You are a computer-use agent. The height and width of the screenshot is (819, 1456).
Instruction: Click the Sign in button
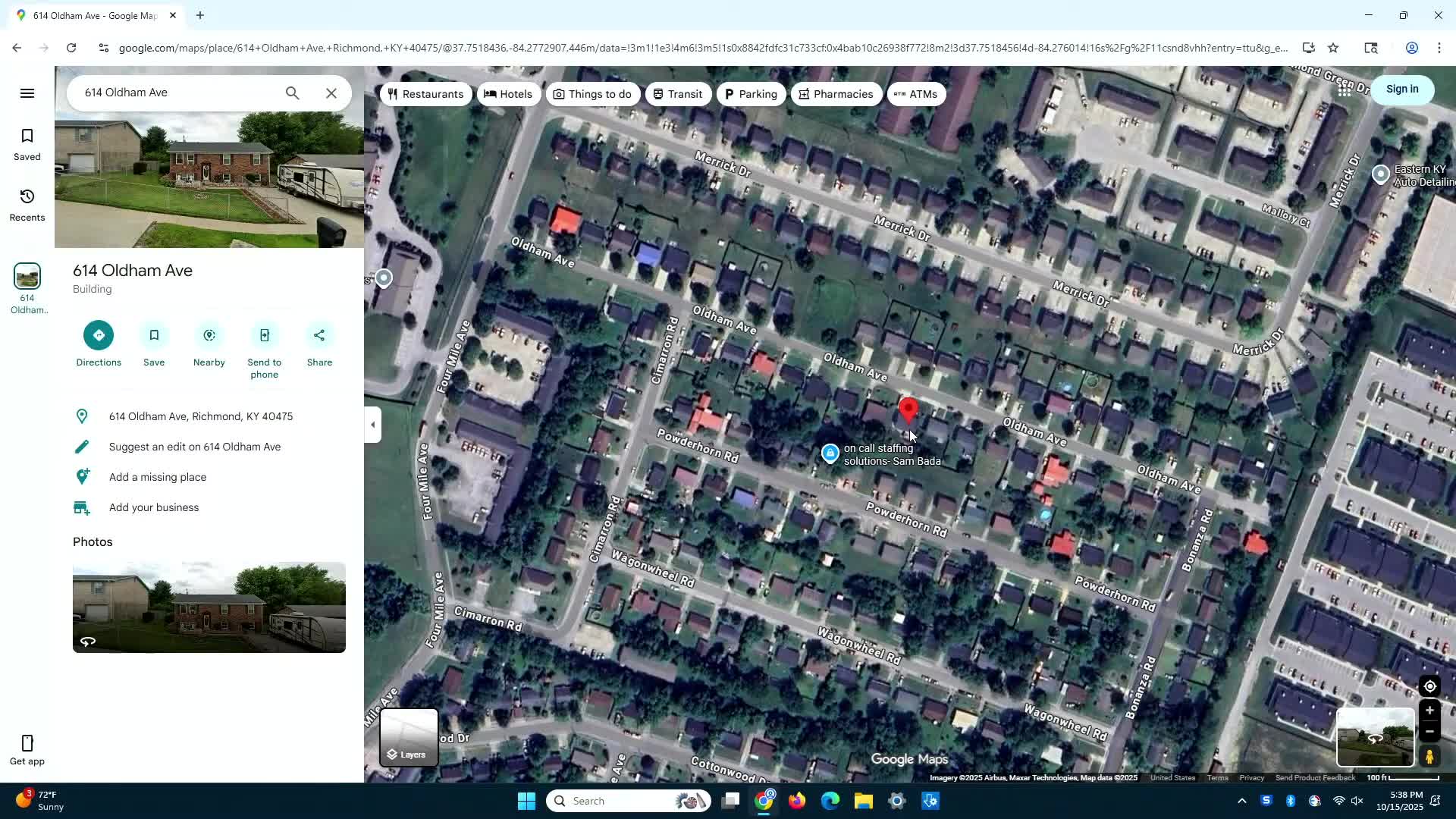1401,89
